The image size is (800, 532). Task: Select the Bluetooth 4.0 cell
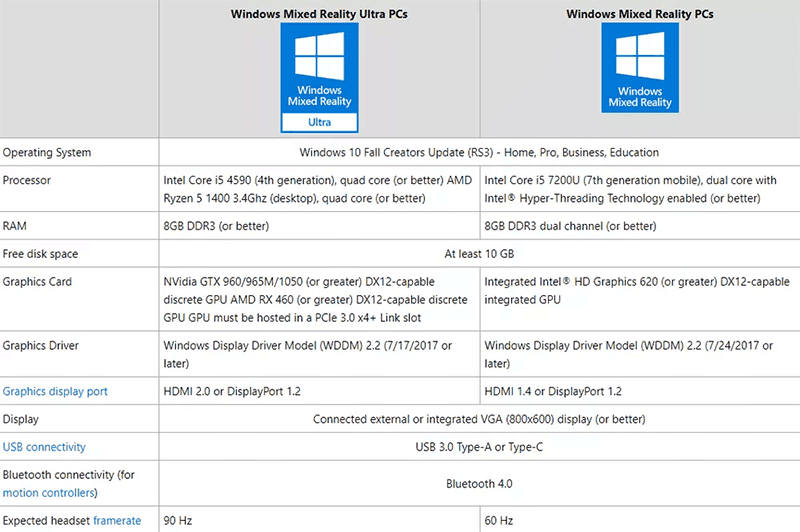pos(479,484)
